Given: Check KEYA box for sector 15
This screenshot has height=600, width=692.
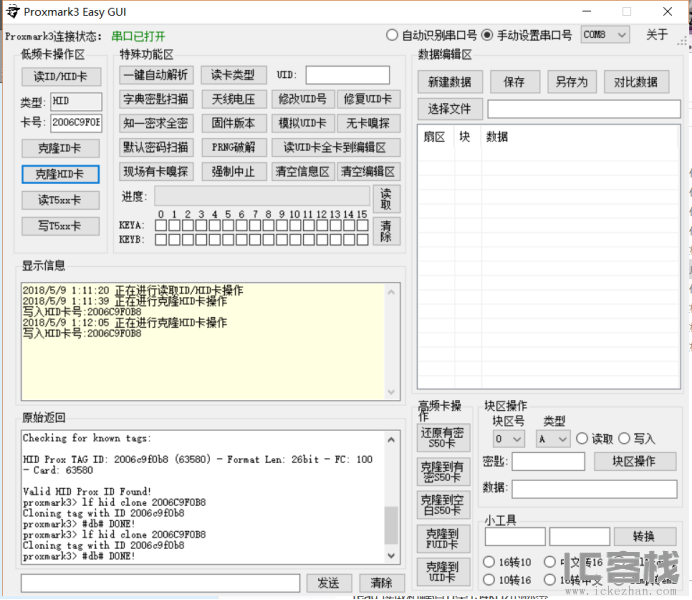Looking at the screenshot, I should [362, 225].
